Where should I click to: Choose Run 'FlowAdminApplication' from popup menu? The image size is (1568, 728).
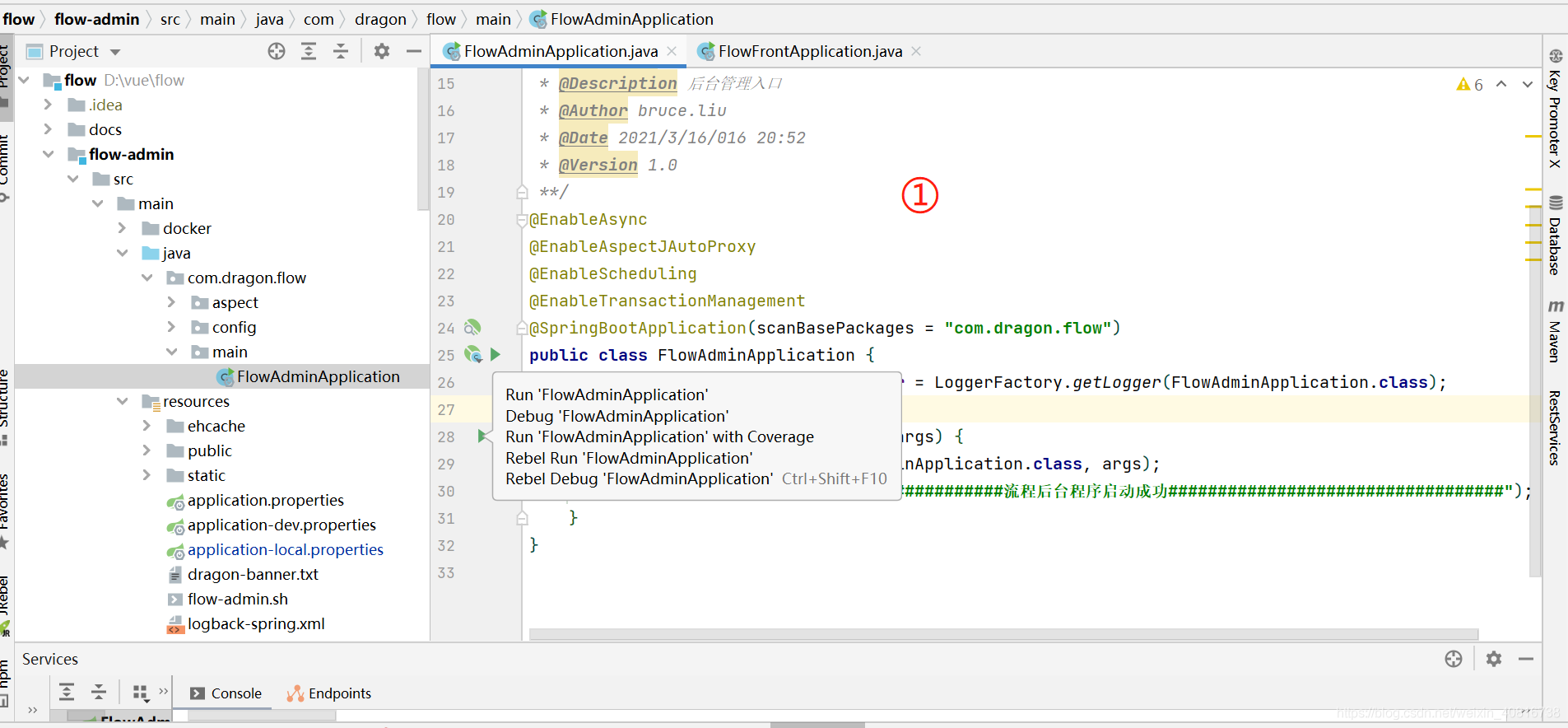point(607,394)
